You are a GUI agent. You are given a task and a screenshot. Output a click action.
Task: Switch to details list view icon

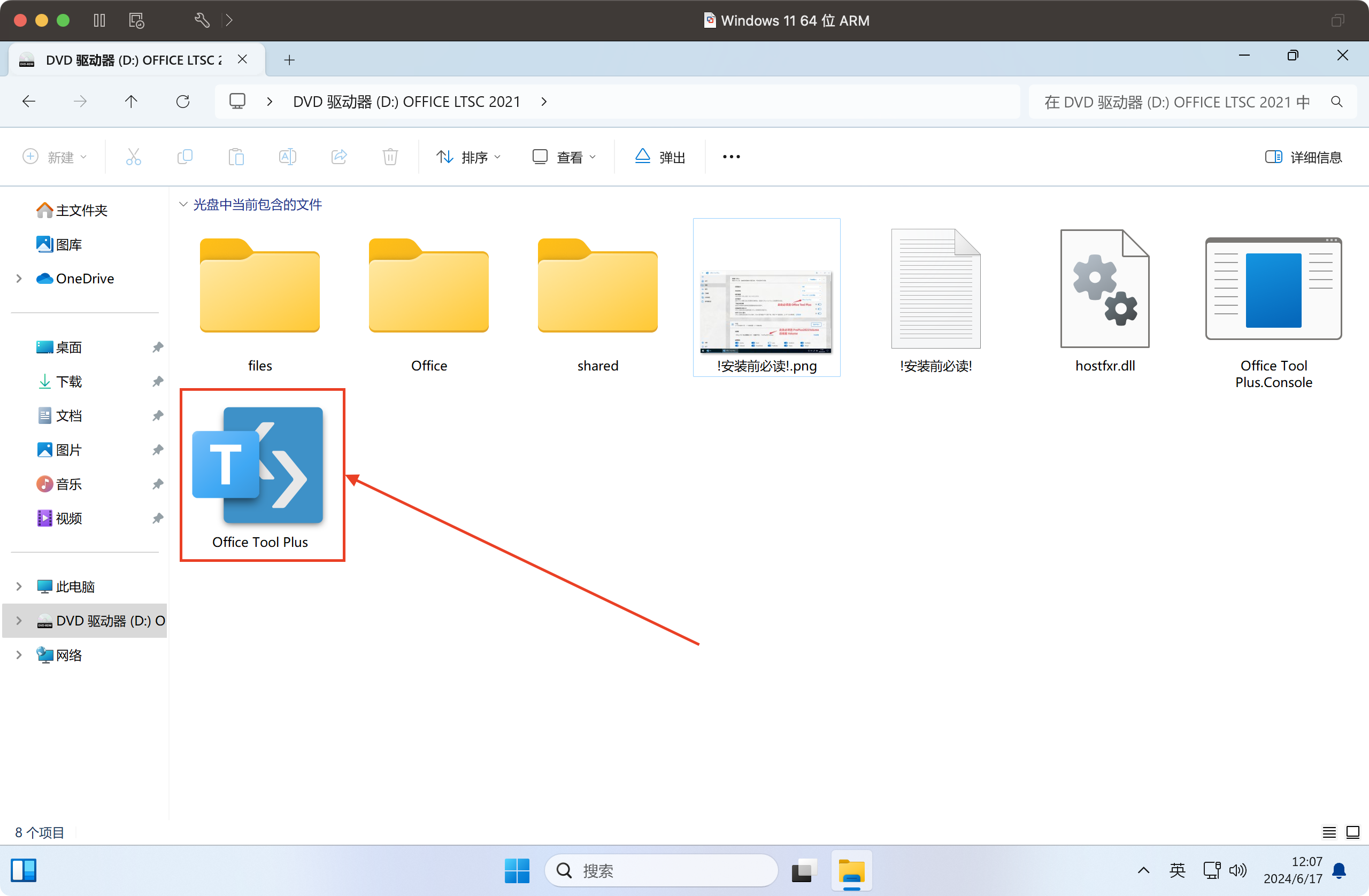pyautogui.click(x=1329, y=832)
